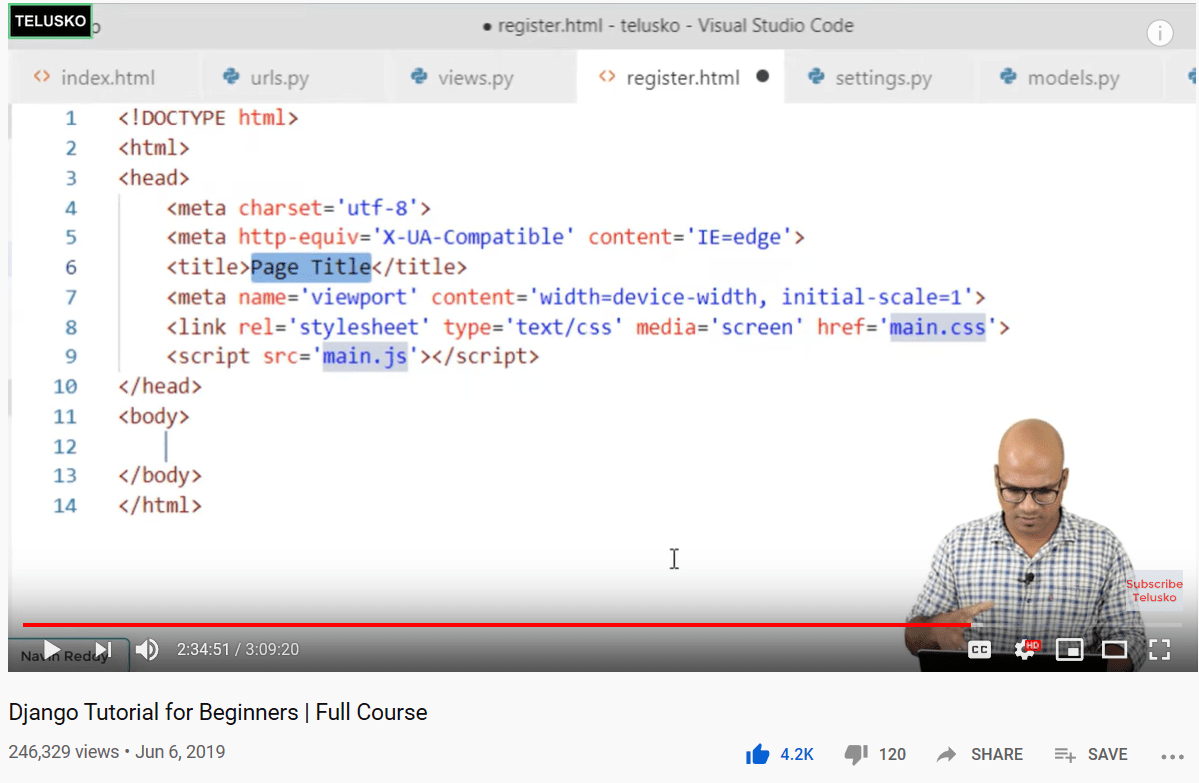
Task: Mute the video volume
Action: point(147,649)
